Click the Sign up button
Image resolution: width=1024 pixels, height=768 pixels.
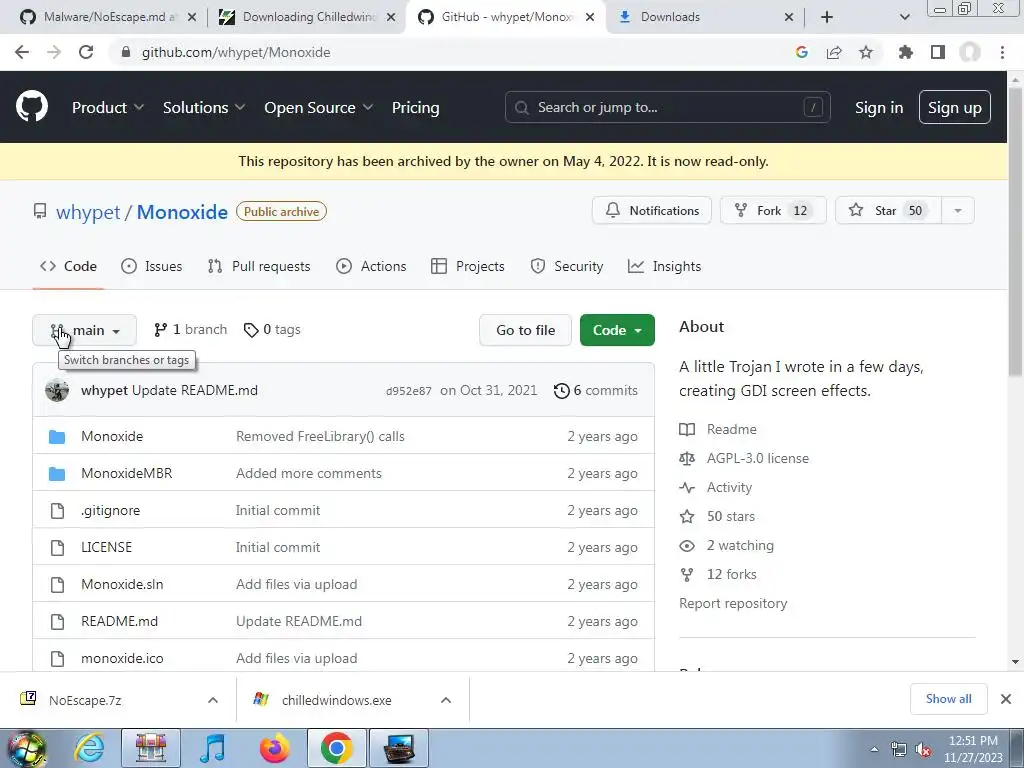pyautogui.click(x=955, y=108)
